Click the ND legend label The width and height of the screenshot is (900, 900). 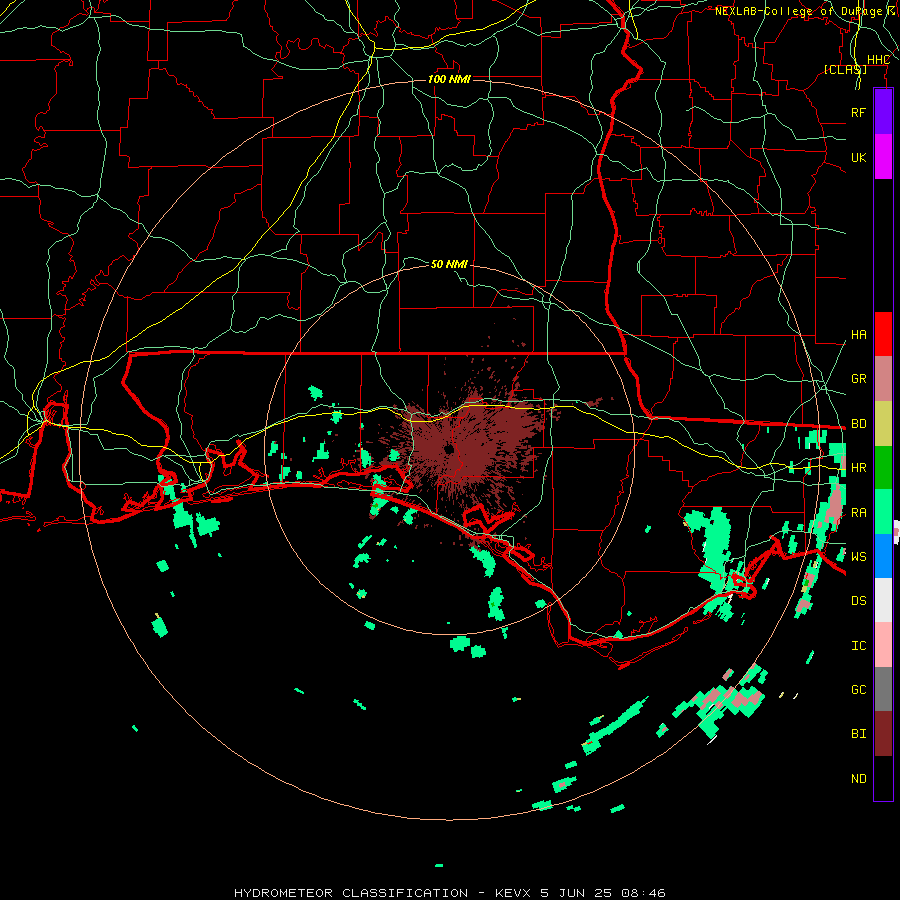click(x=859, y=779)
